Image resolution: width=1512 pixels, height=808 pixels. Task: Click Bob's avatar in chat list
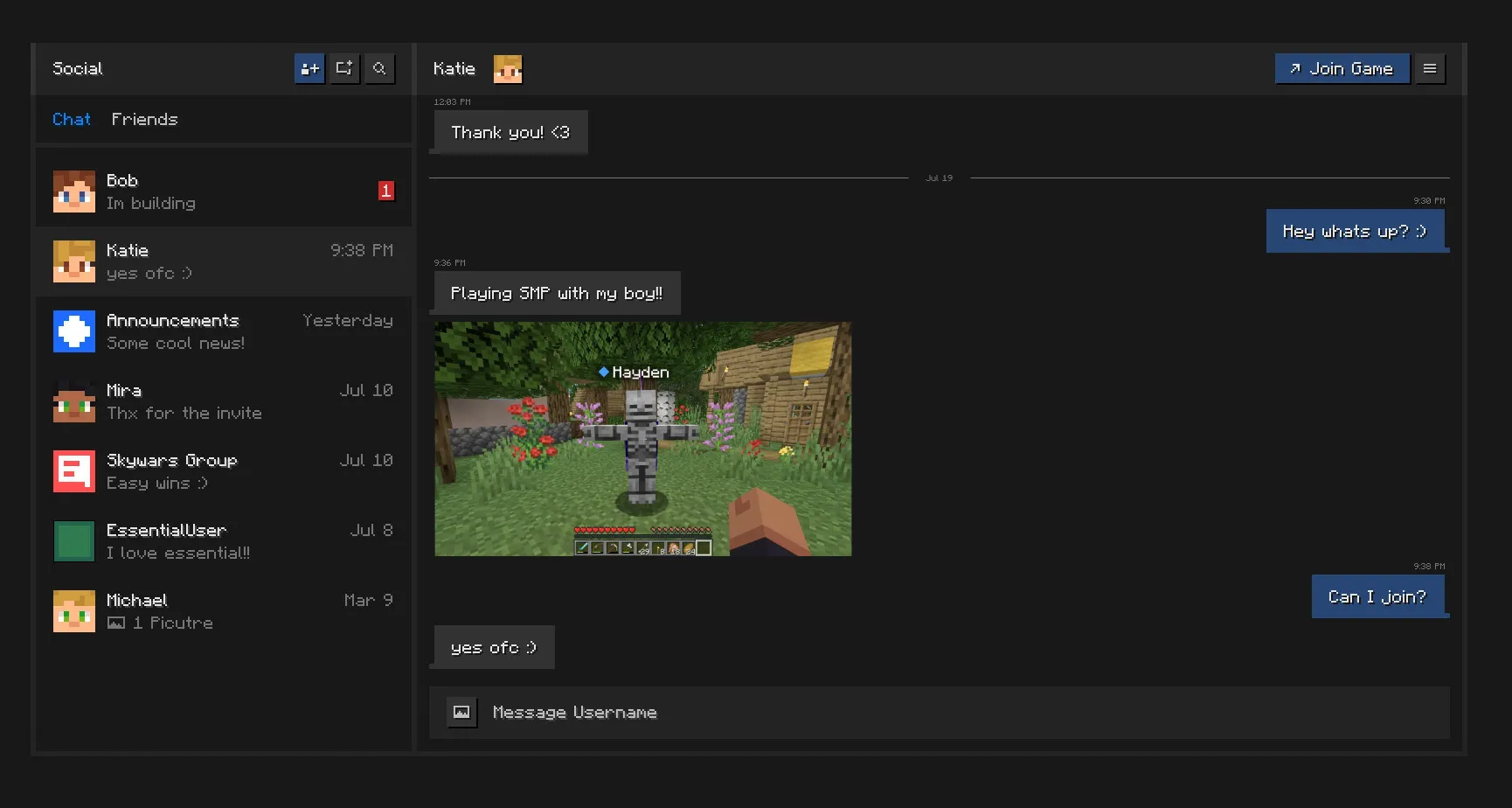coord(74,192)
